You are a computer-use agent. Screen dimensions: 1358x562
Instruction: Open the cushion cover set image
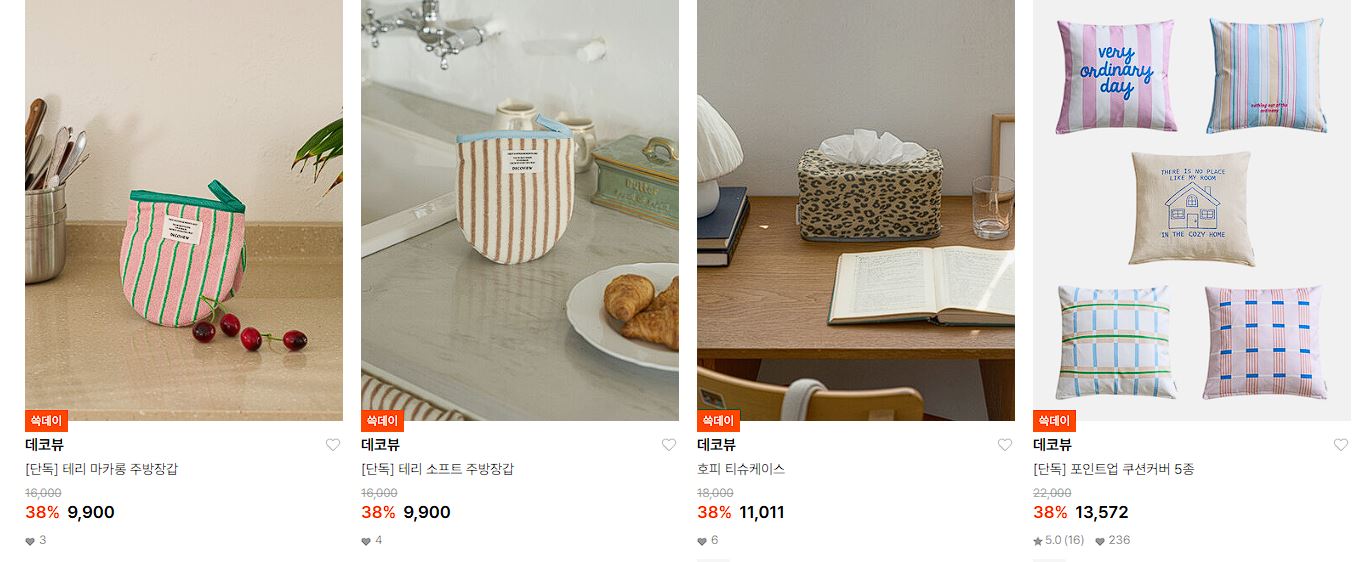[1192, 210]
